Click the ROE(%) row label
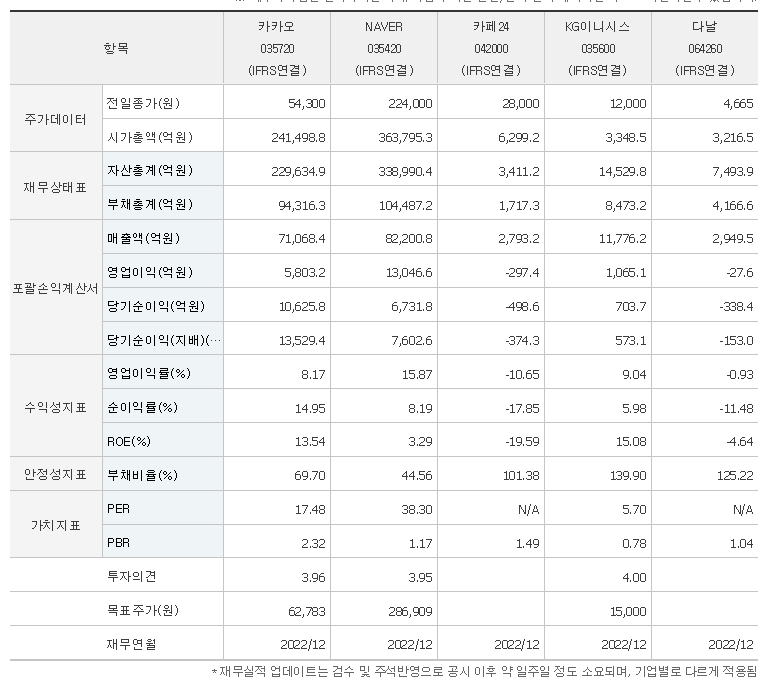Image resolution: width=766 pixels, height=680 pixels. (129, 442)
